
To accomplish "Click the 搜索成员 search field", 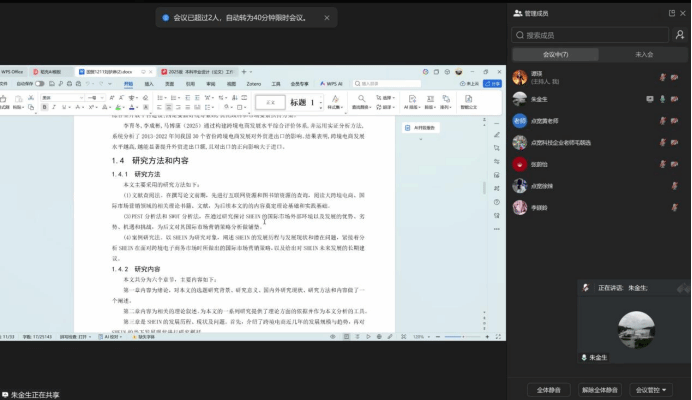I will click(x=590, y=34).
